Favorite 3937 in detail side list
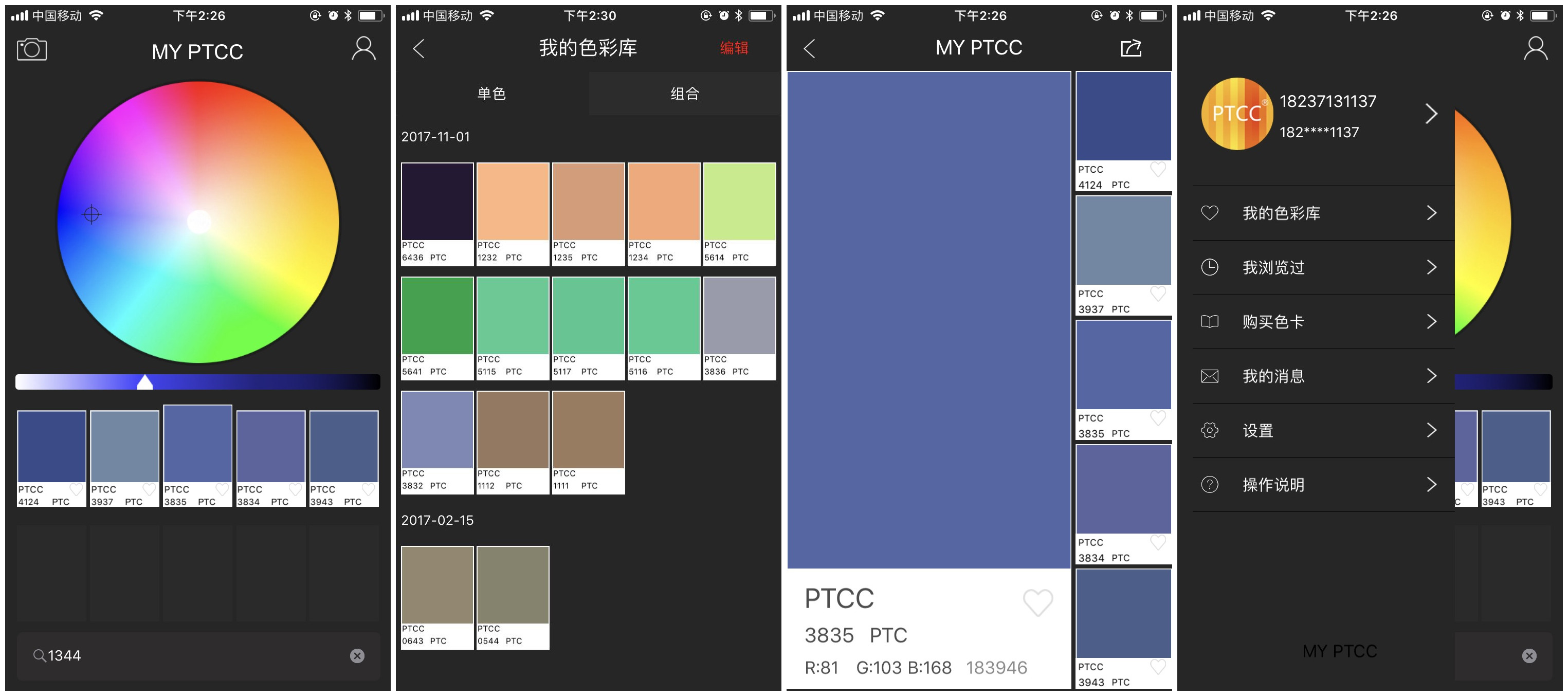1568x696 pixels. click(1158, 293)
